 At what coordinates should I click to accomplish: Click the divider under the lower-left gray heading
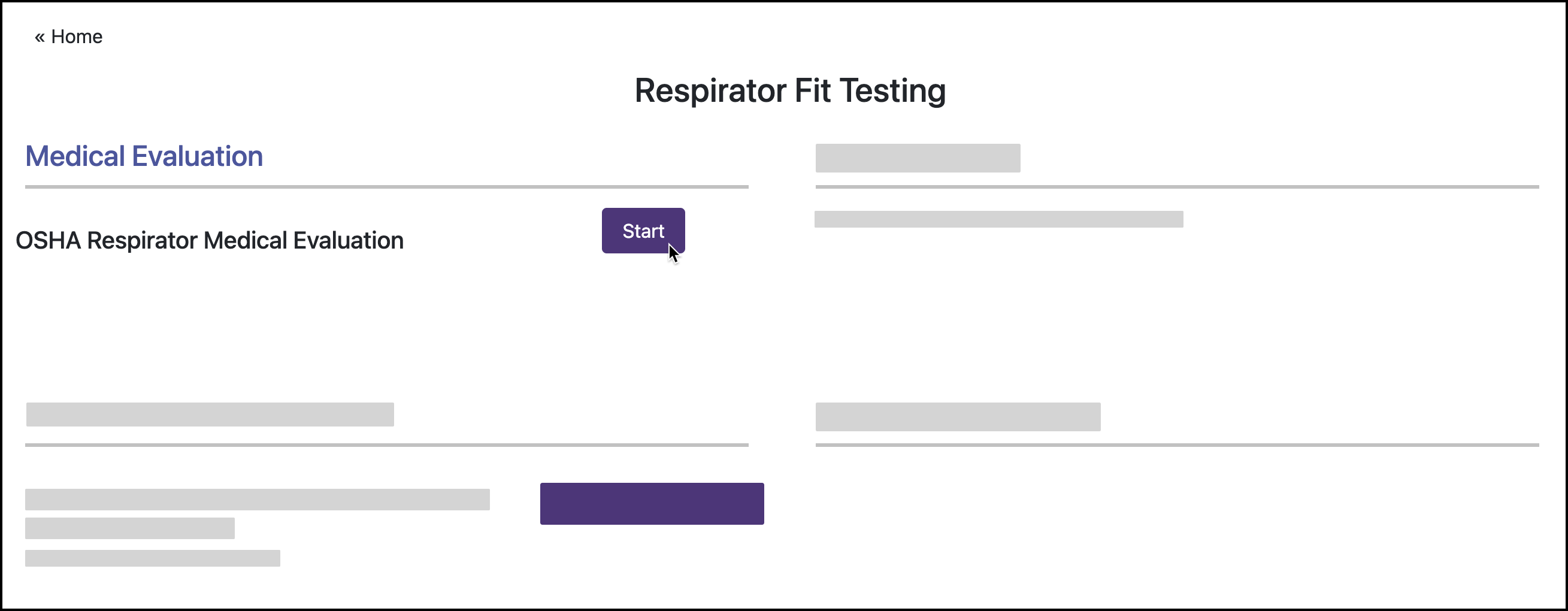[386, 445]
